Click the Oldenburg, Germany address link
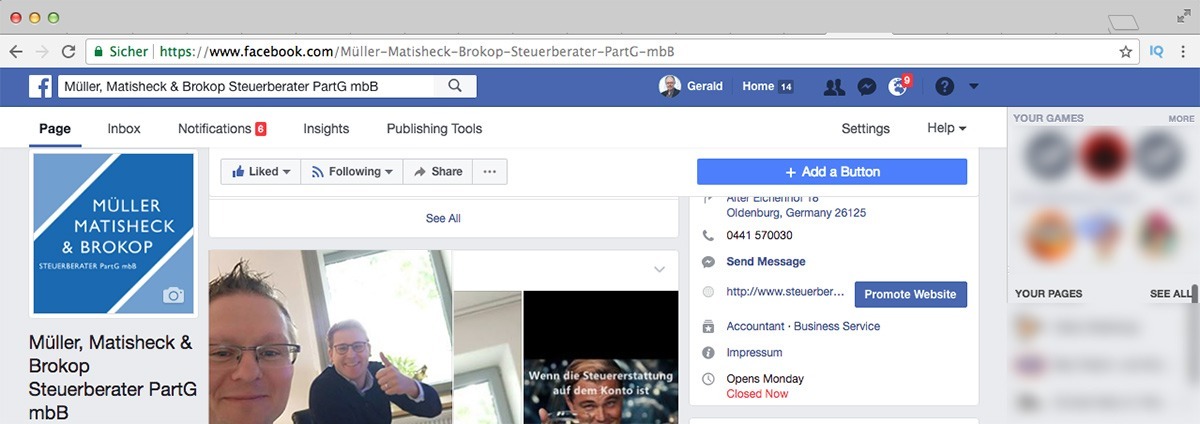 pos(796,213)
